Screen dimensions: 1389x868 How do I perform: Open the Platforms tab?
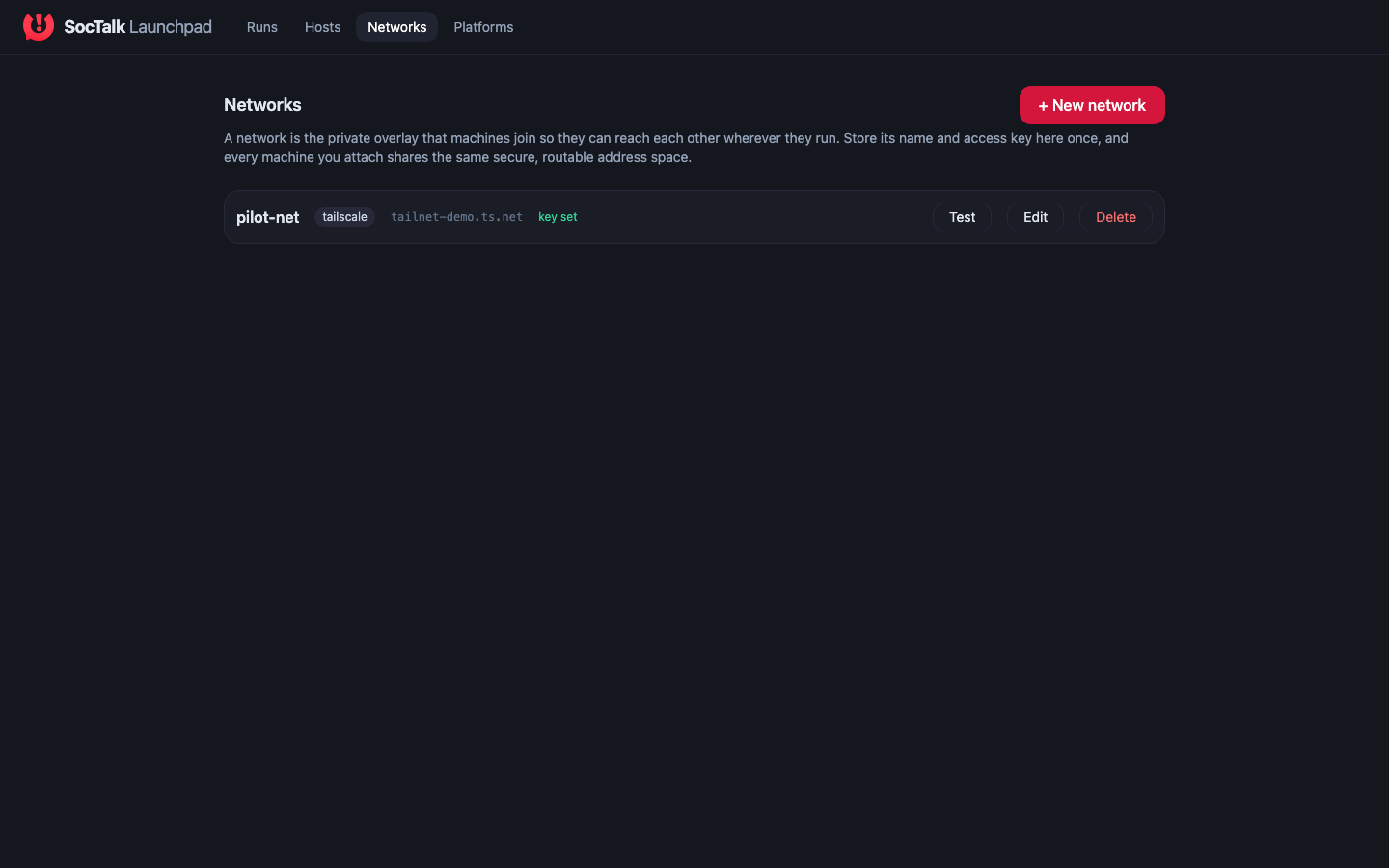[483, 27]
